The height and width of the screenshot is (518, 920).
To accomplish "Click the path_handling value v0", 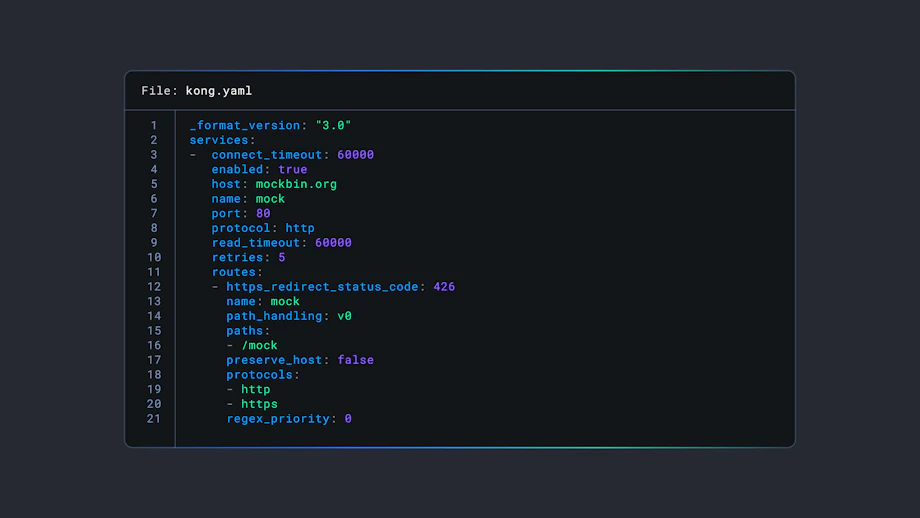I will [344, 316].
